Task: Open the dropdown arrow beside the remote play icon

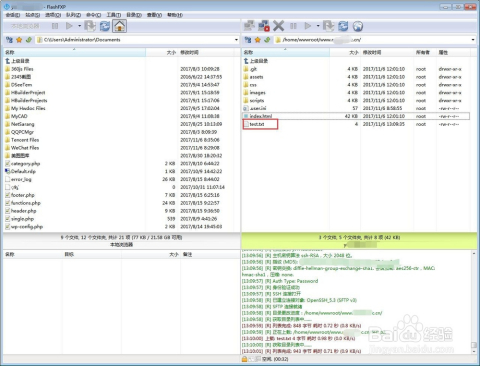Action: coord(318,26)
